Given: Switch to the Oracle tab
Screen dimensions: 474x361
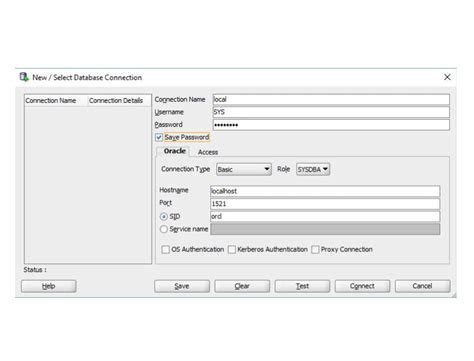Looking at the screenshot, I should tap(174, 151).
